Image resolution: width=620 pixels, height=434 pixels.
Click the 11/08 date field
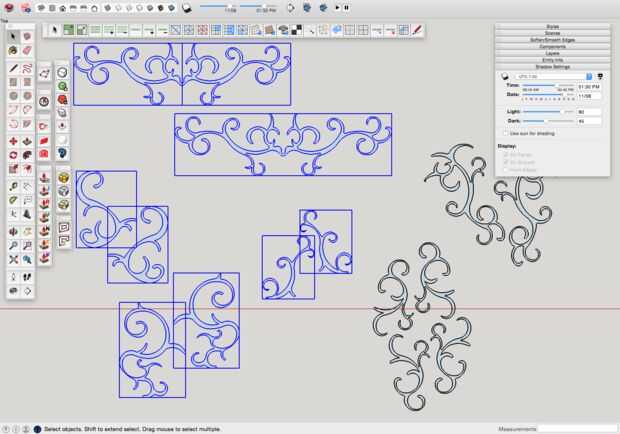(x=589, y=96)
